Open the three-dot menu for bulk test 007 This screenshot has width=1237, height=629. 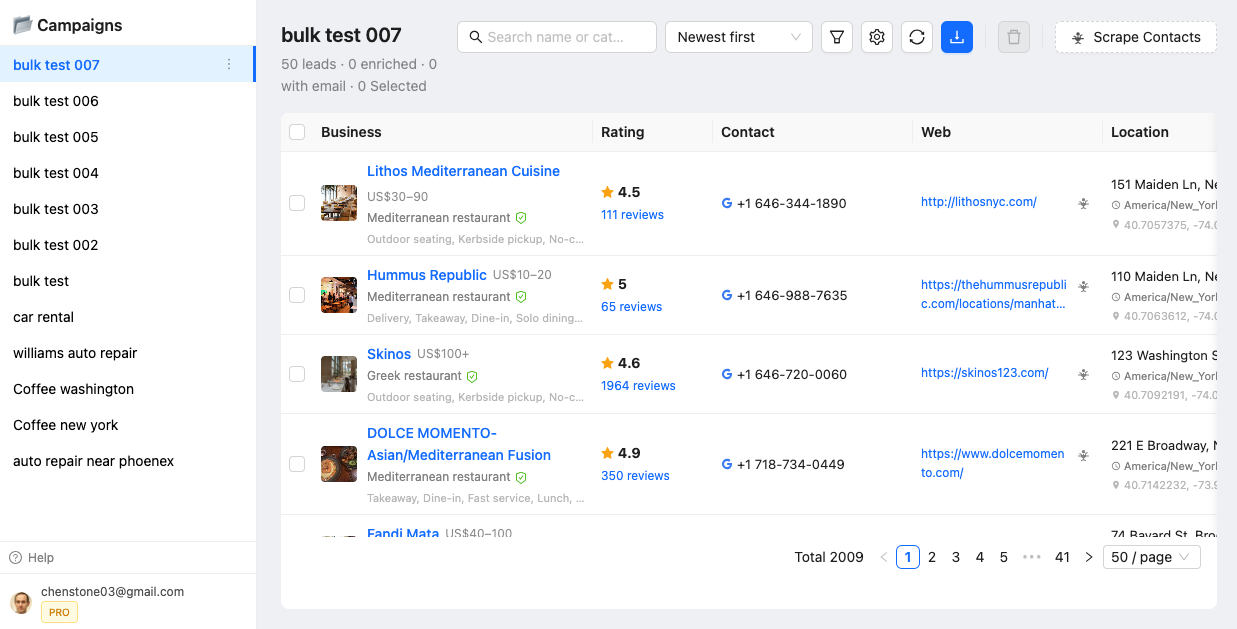pyautogui.click(x=229, y=65)
